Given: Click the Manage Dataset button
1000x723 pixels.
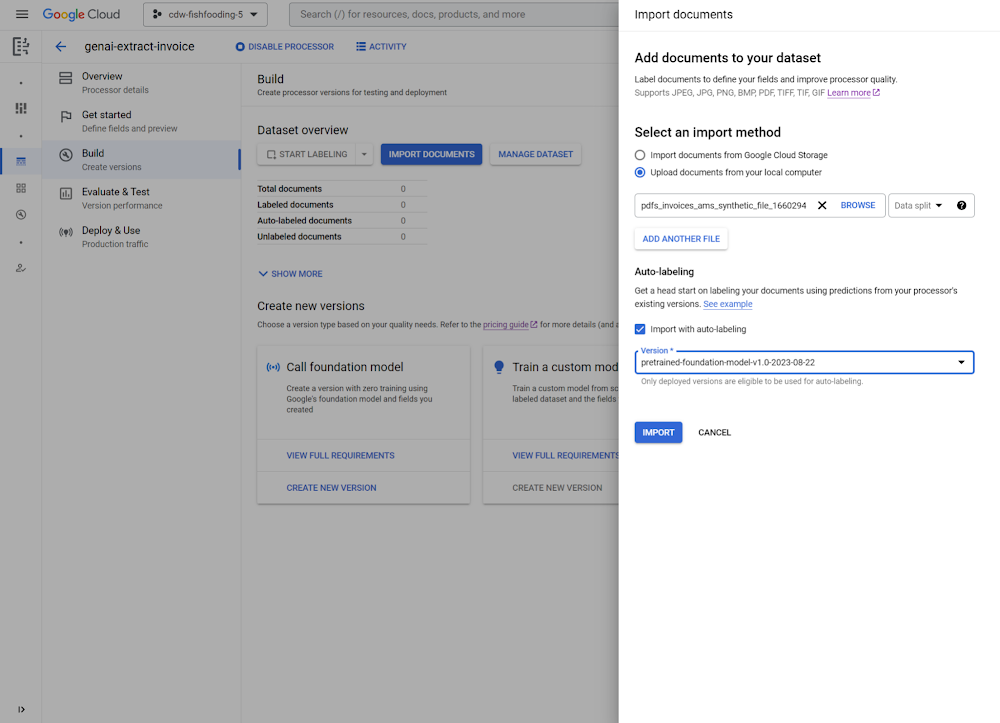Looking at the screenshot, I should pos(535,154).
